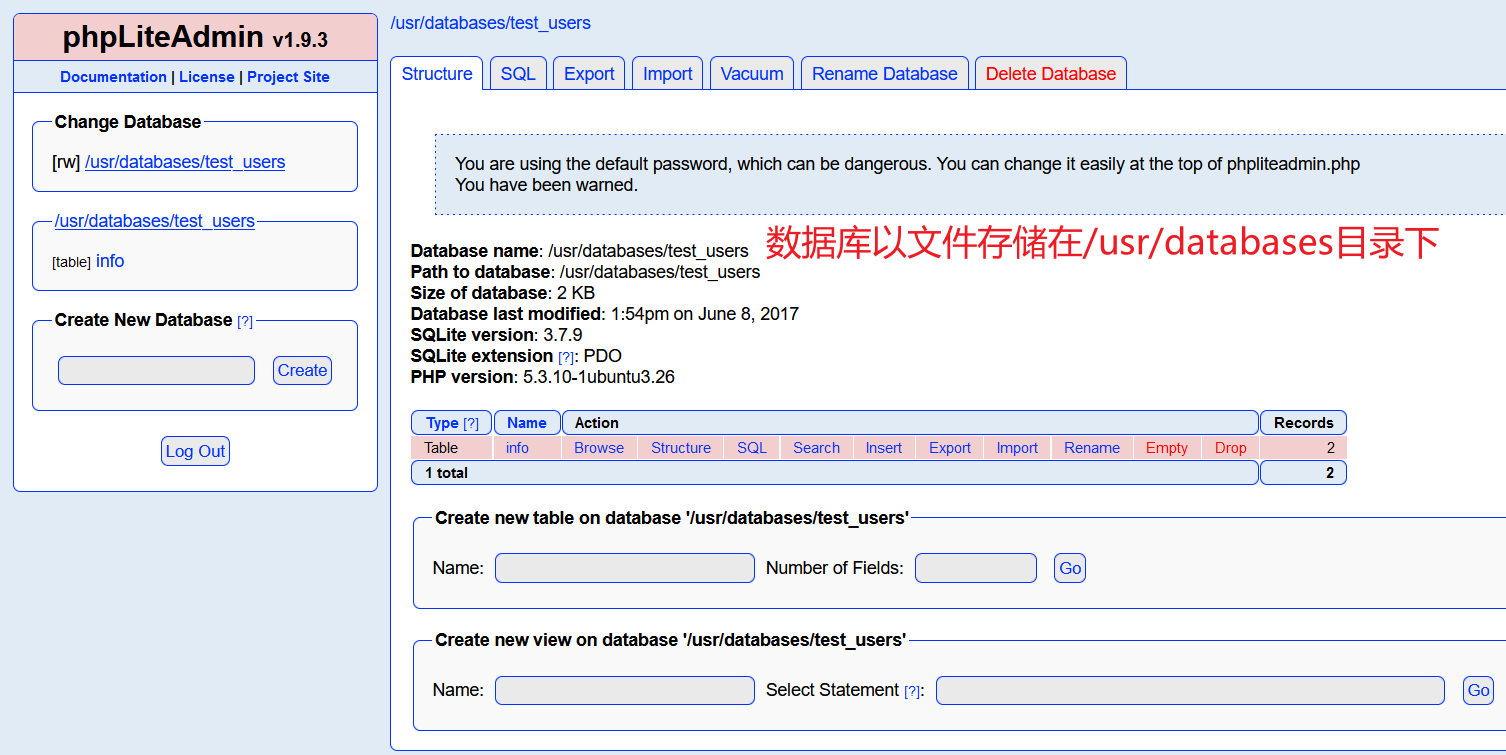Drop the info table
The image size is (1506, 755).
click(1231, 448)
